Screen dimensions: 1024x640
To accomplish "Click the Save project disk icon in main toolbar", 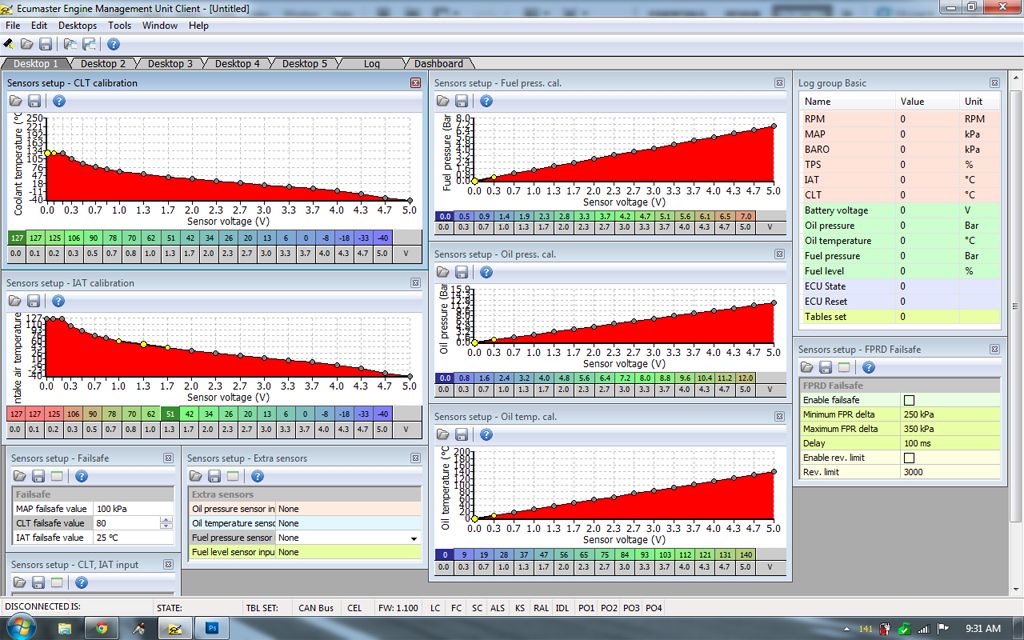I will point(45,44).
